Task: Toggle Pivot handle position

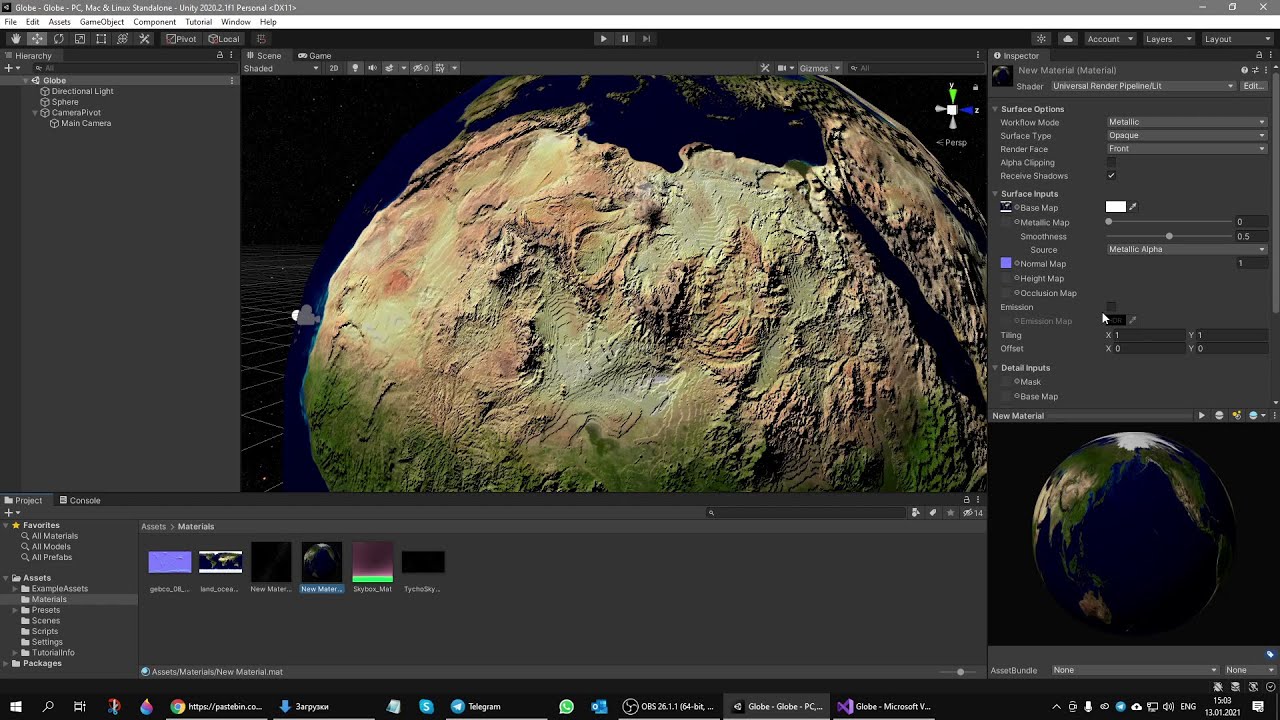Action: pyautogui.click(x=182, y=39)
